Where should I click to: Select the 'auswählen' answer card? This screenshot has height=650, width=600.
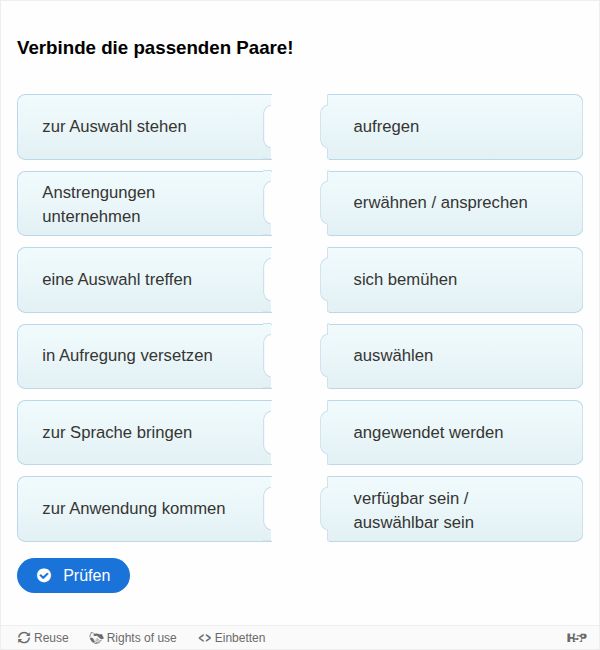tap(454, 356)
